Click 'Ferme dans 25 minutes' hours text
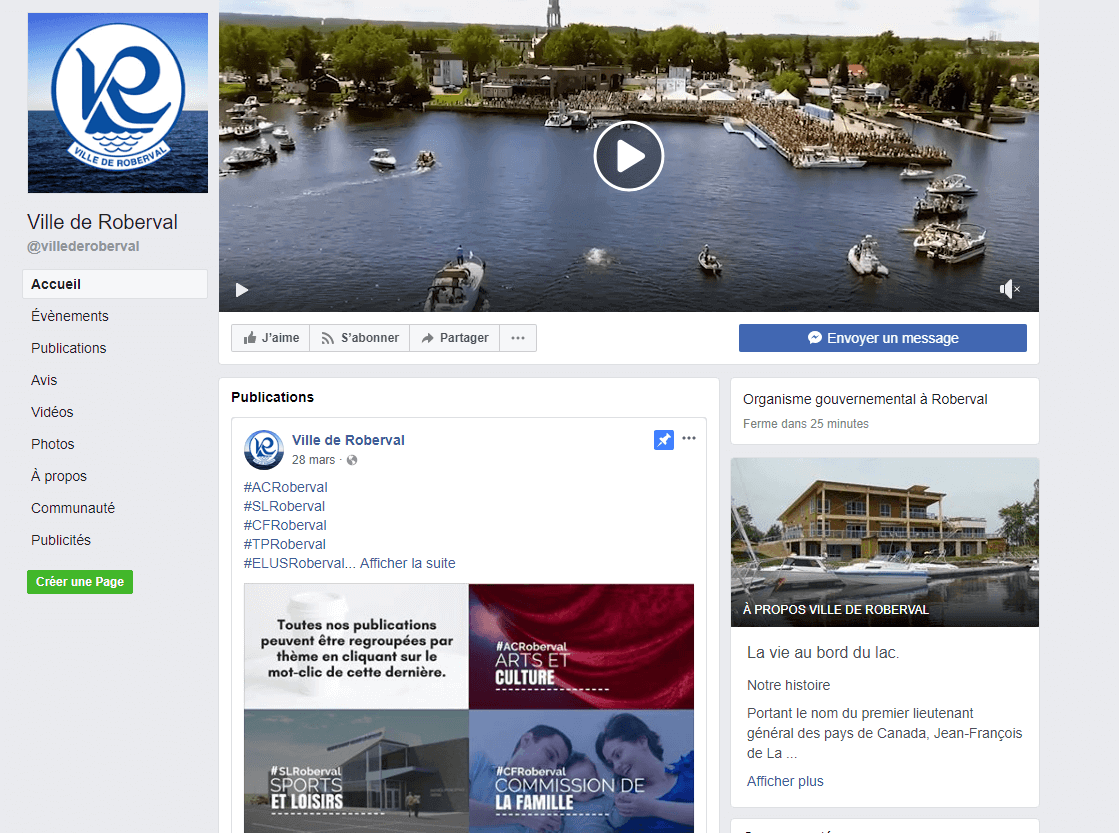Image resolution: width=1119 pixels, height=833 pixels. click(806, 423)
